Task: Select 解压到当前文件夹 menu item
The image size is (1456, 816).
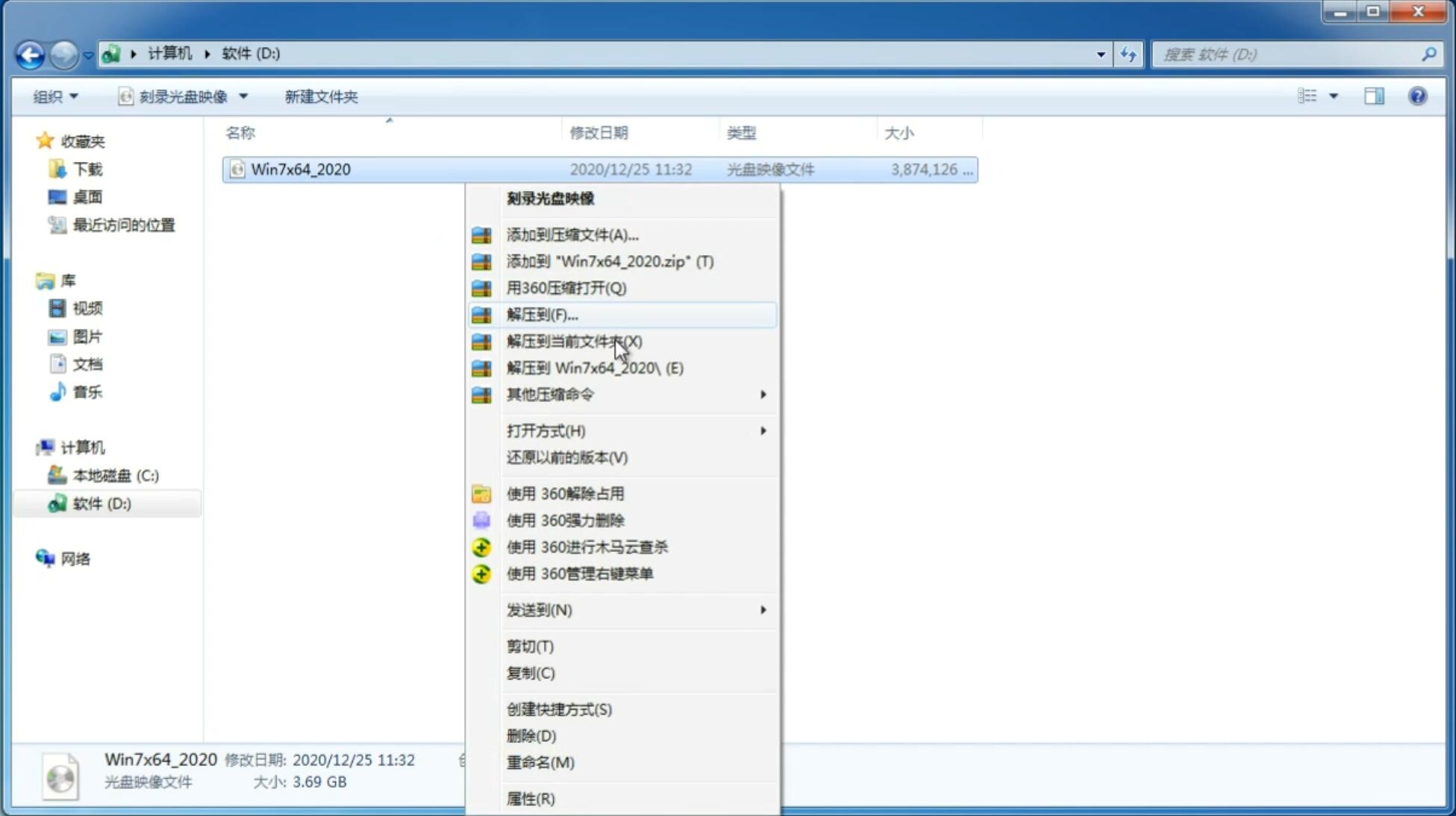Action: click(573, 341)
